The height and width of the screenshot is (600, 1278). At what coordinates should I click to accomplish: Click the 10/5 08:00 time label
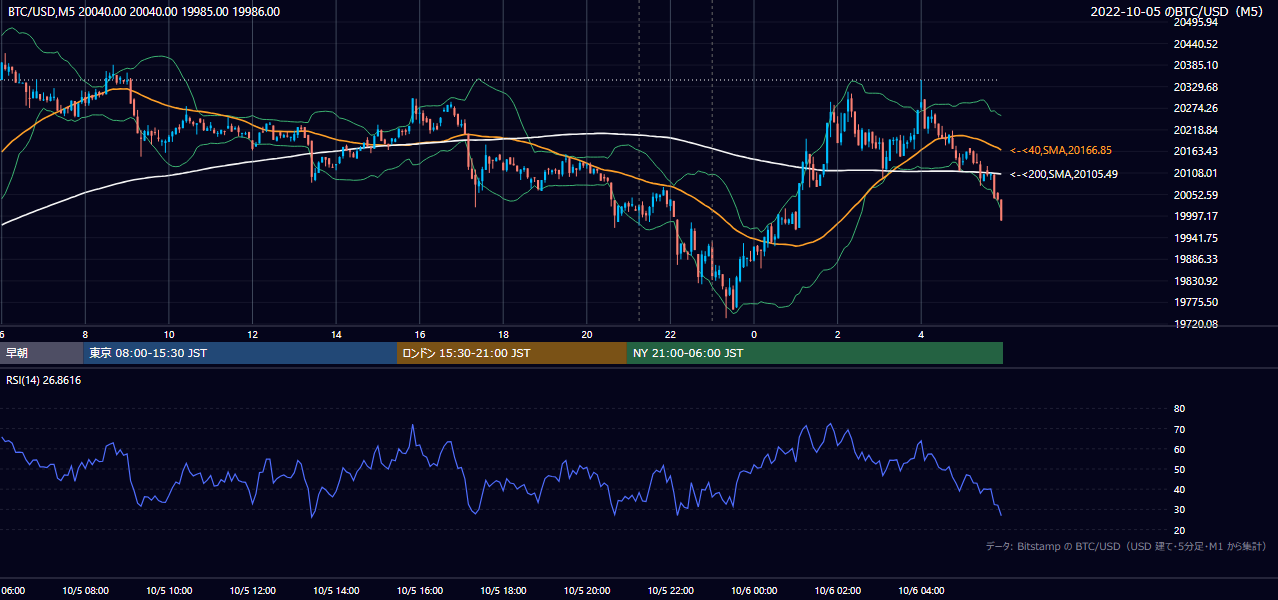coord(85,591)
